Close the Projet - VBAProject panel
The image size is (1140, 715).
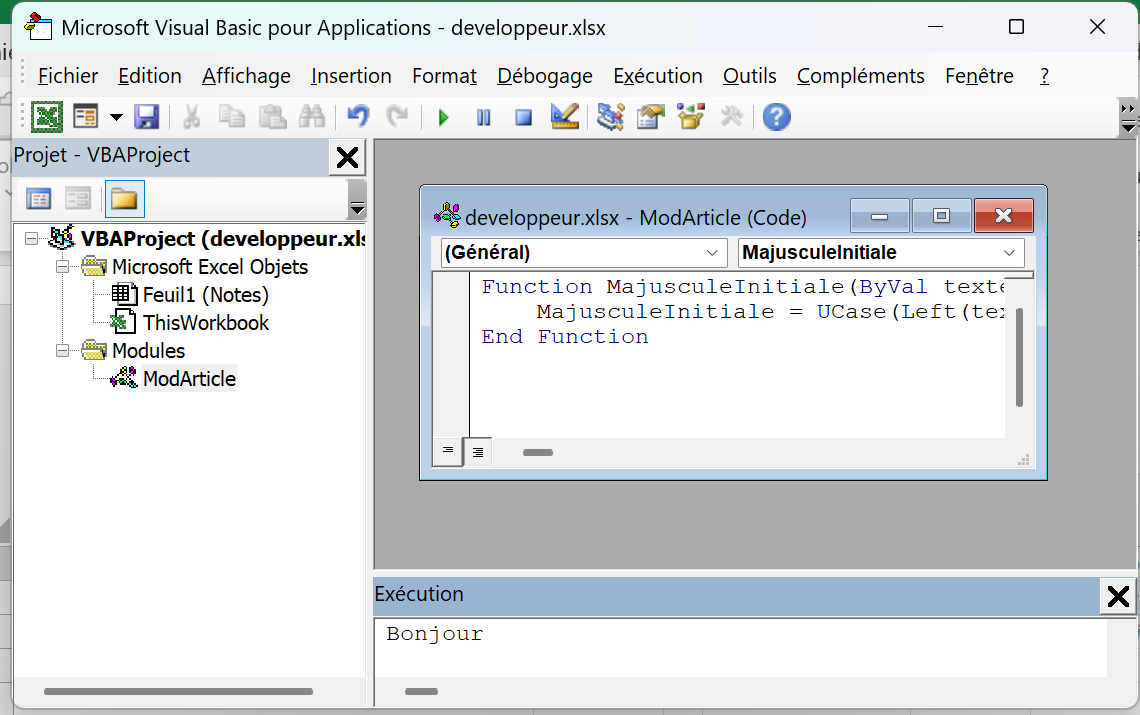(x=347, y=157)
